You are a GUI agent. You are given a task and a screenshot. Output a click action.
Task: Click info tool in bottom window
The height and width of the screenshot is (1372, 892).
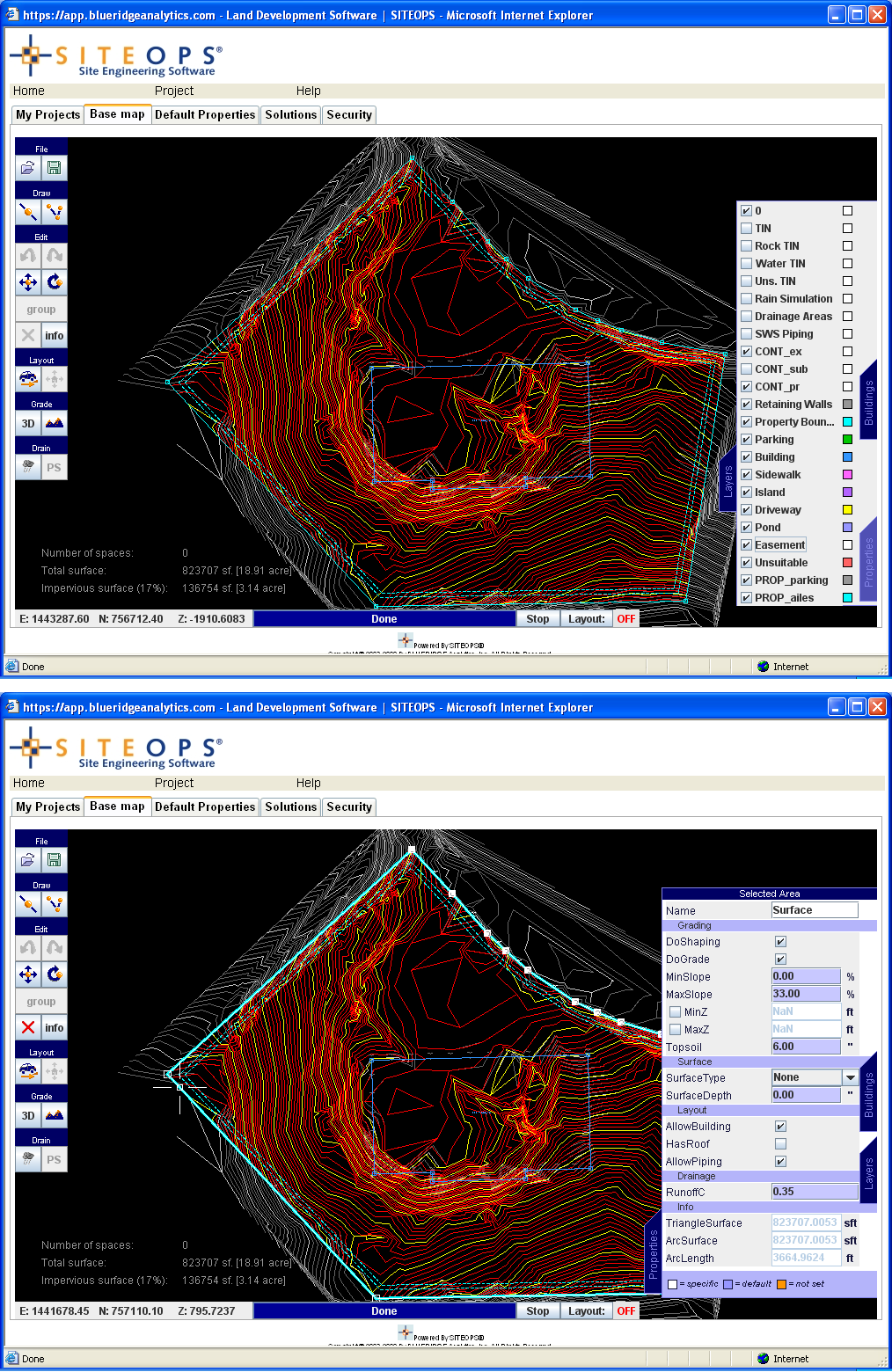(x=54, y=1027)
